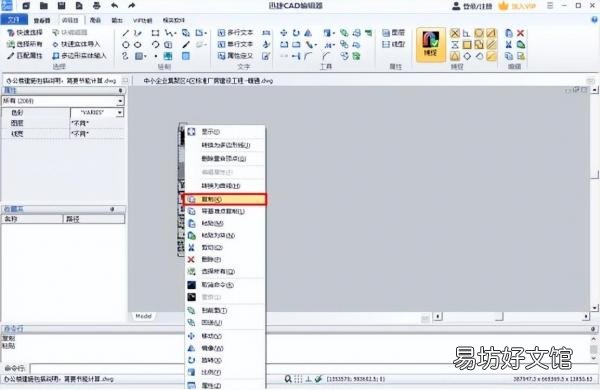
Task: Click the Undo arrow in title bar
Action: point(114,6)
